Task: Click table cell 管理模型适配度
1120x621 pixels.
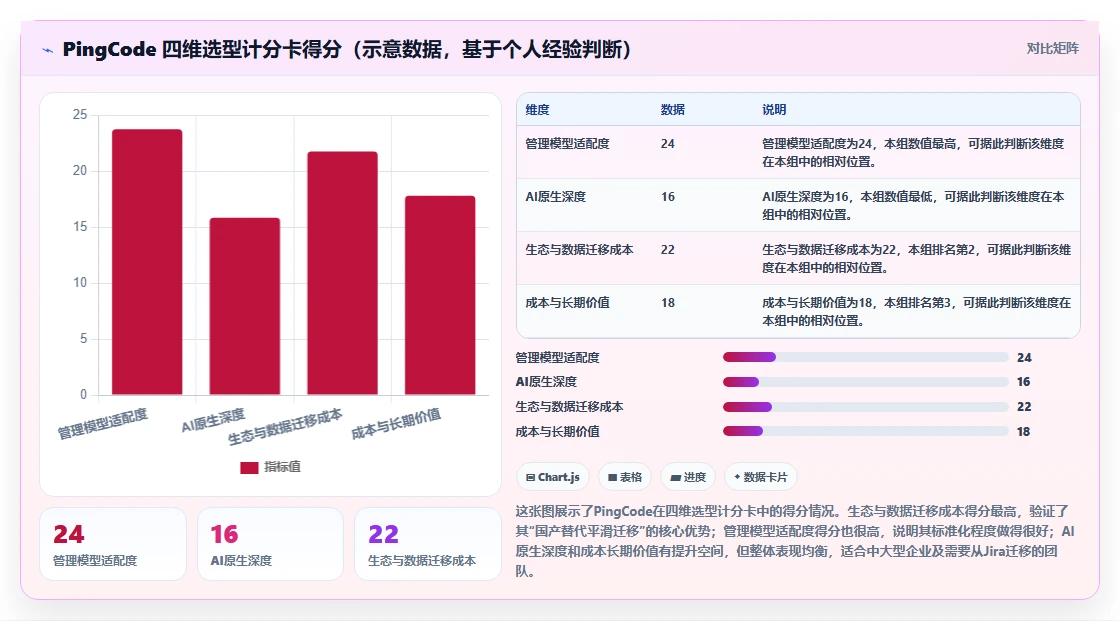Action: coord(567,144)
